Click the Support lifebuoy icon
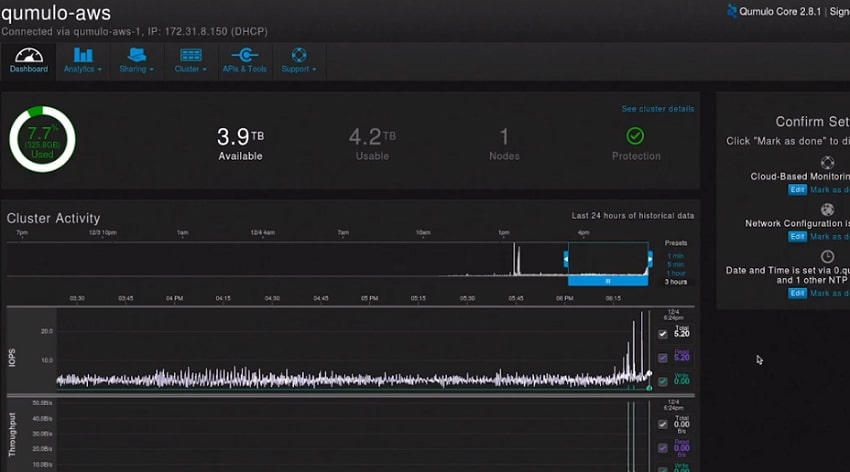This screenshot has width=850, height=472. [299, 55]
